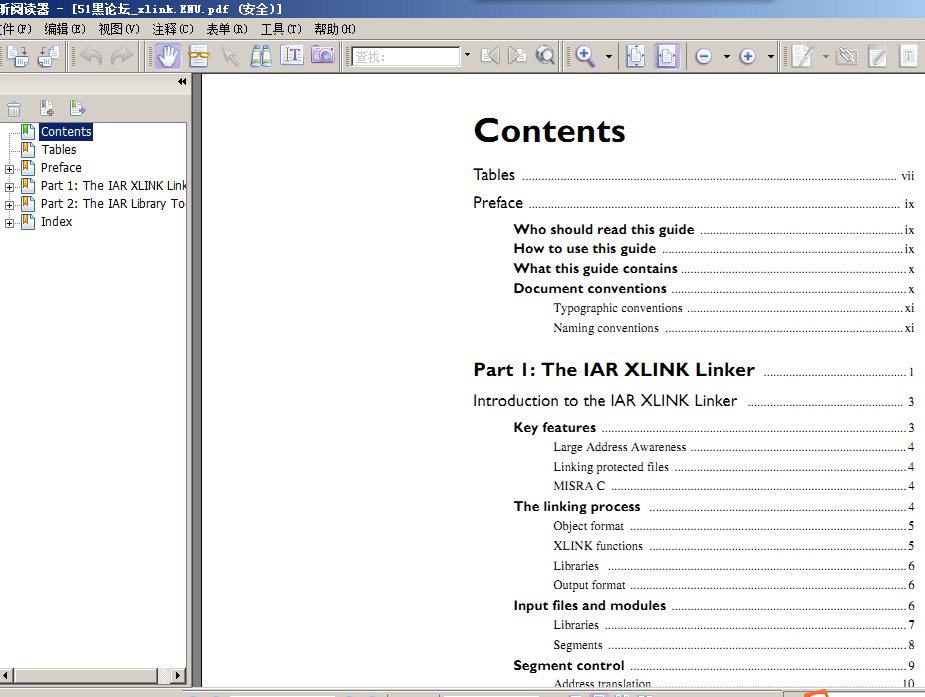Image resolution: width=925 pixels, height=697 pixels.
Task: Expand Part 1: The IAR XLINK bookmark
Action: (x=9, y=188)
